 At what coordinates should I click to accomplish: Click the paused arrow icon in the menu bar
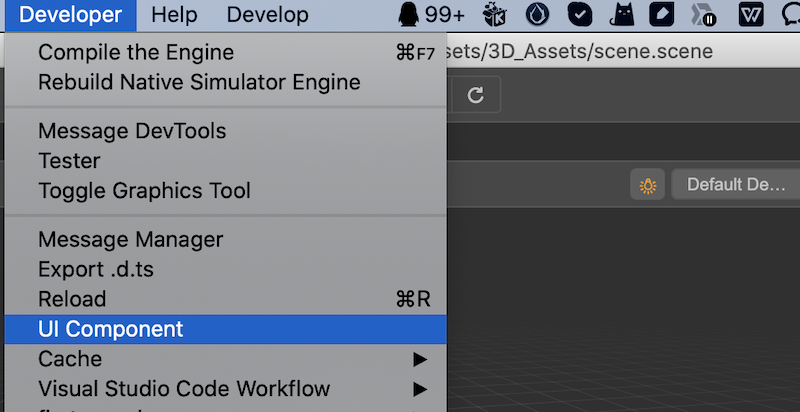pyautogui.click(x=704, y=15)
